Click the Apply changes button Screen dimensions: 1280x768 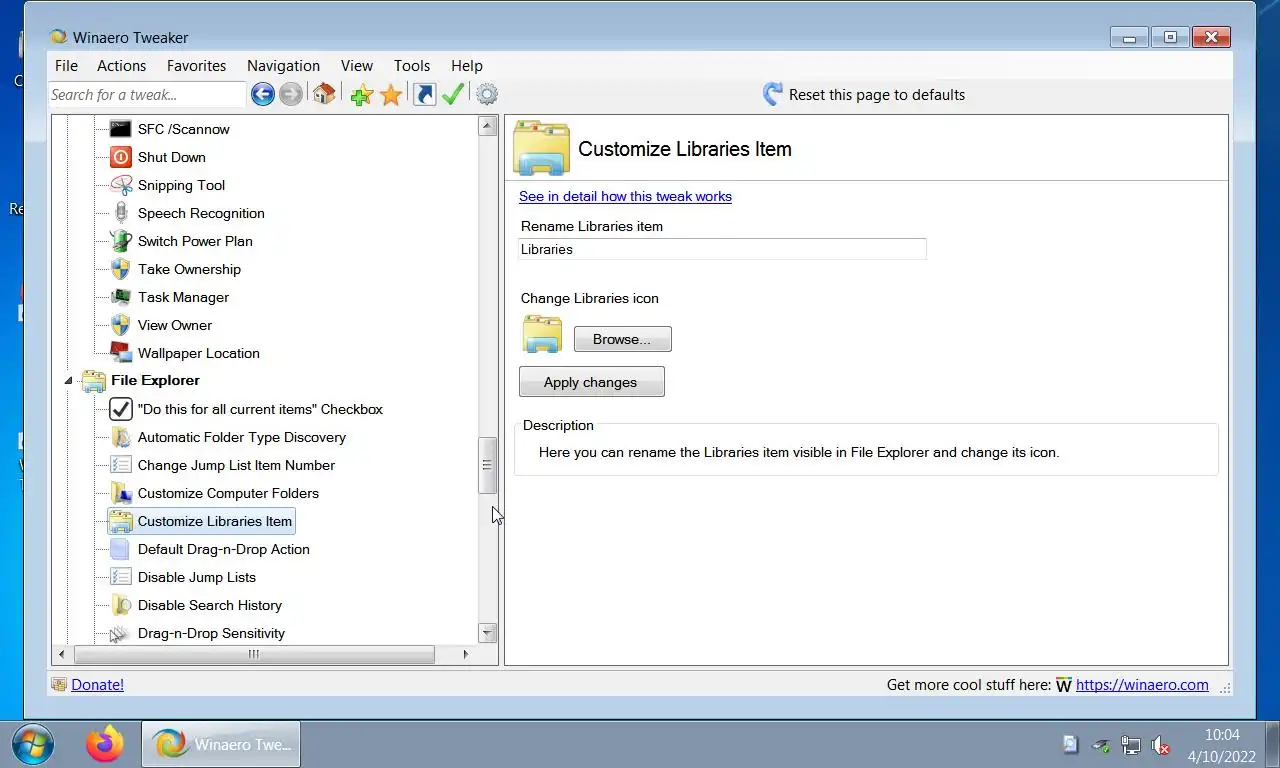[x=591, y=382]
